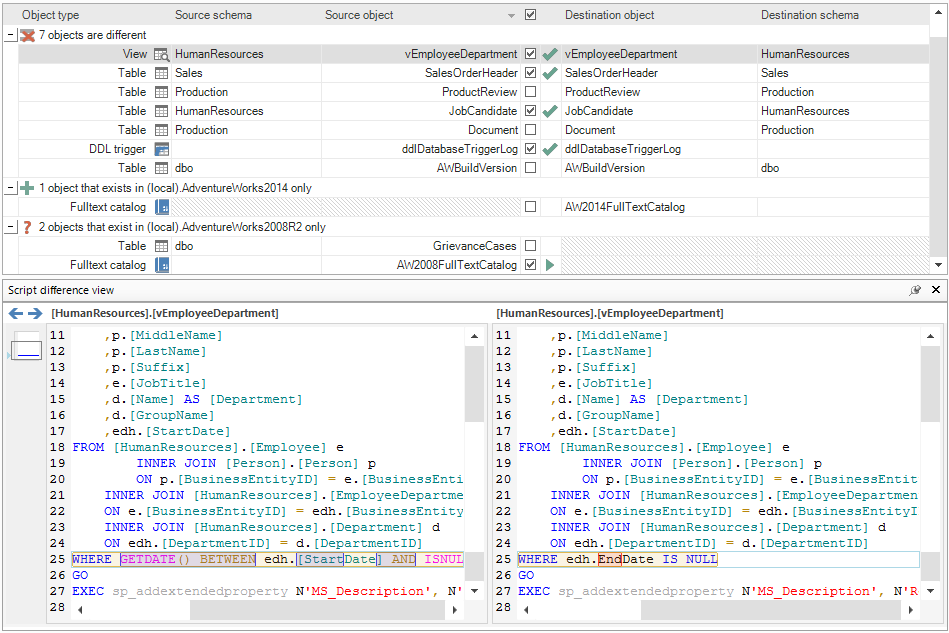The height and width of the screenshot is (633, 949).
Task: Check the AW2014FullTextCatalog checkbox
Action: pyautogui.click(x=530, y=207)
